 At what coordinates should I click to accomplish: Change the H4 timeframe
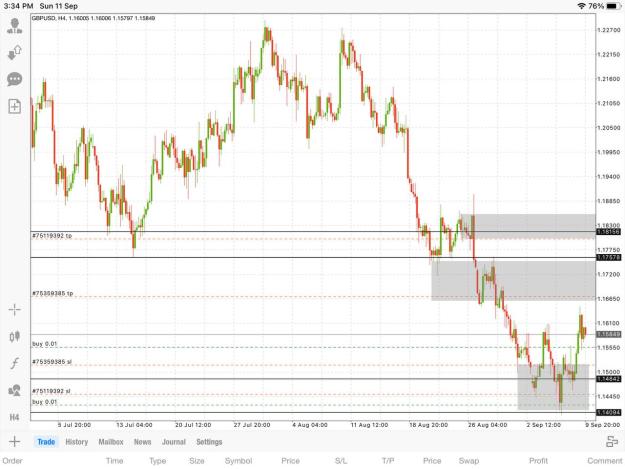[x=14, y=417]
